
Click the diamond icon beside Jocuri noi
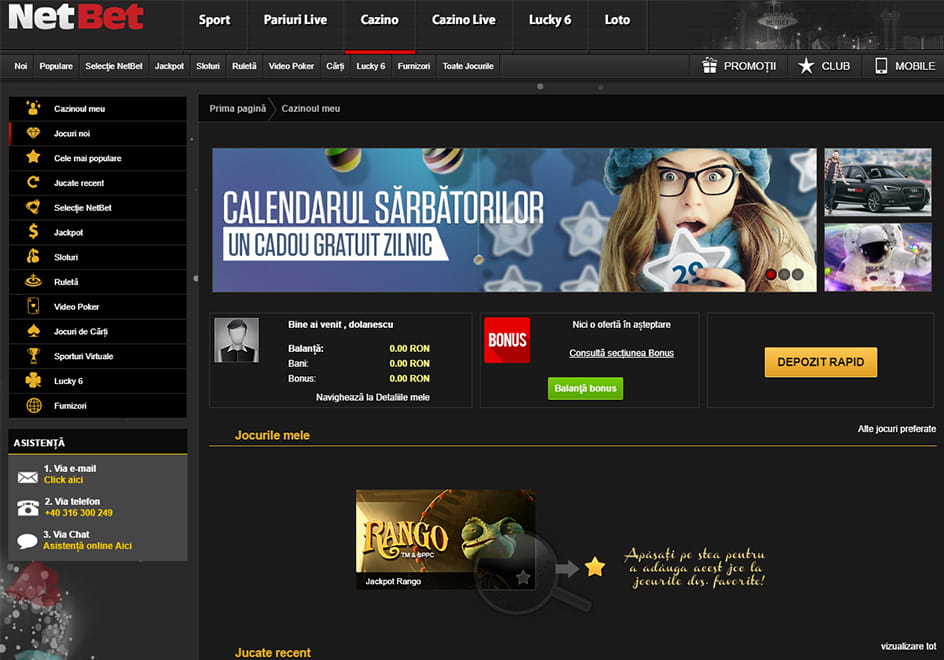[x=33, y=133]
